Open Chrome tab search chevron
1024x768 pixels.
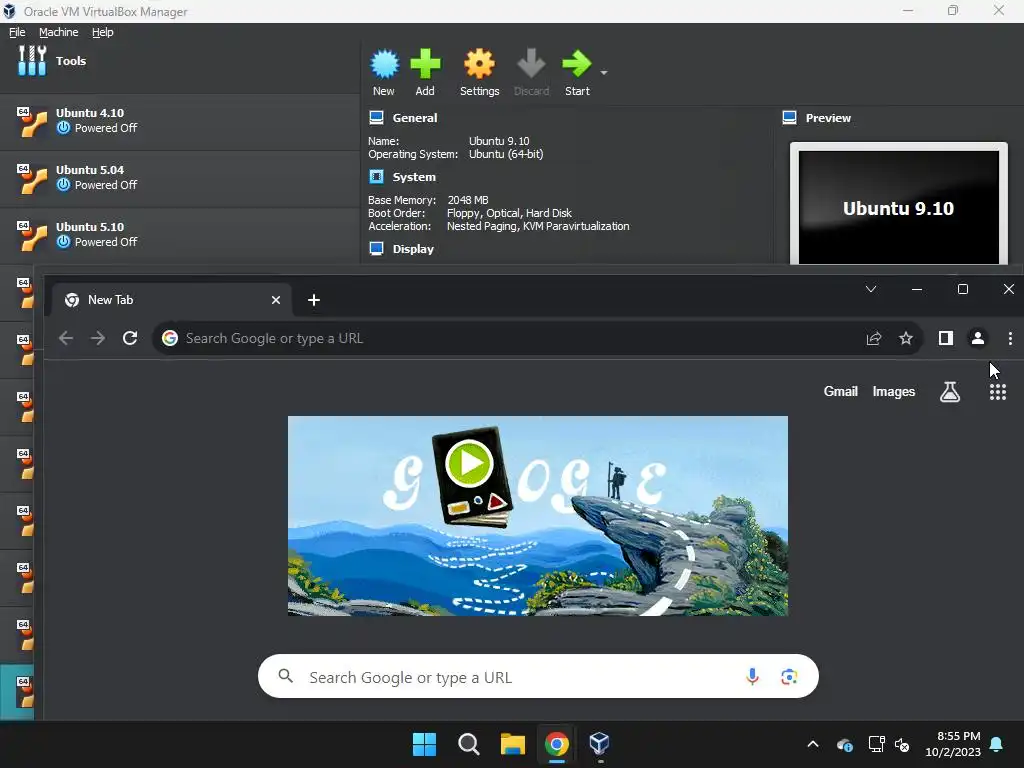[871, 289]
